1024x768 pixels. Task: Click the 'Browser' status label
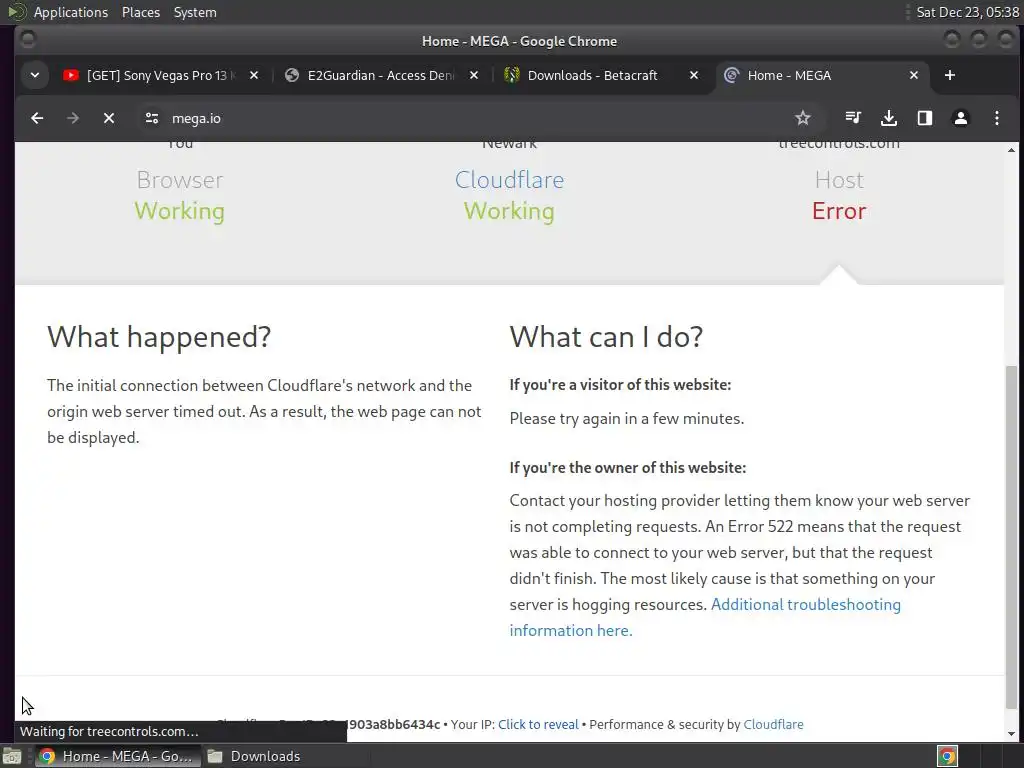180,180
